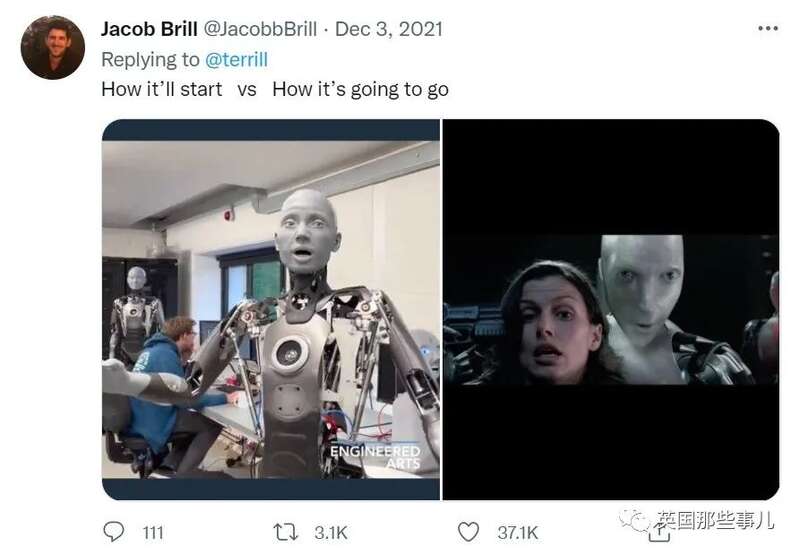Click the WeChat logo watermark icon
The image size is (800, 555).
pyautogui.click(x=634, y=520)
